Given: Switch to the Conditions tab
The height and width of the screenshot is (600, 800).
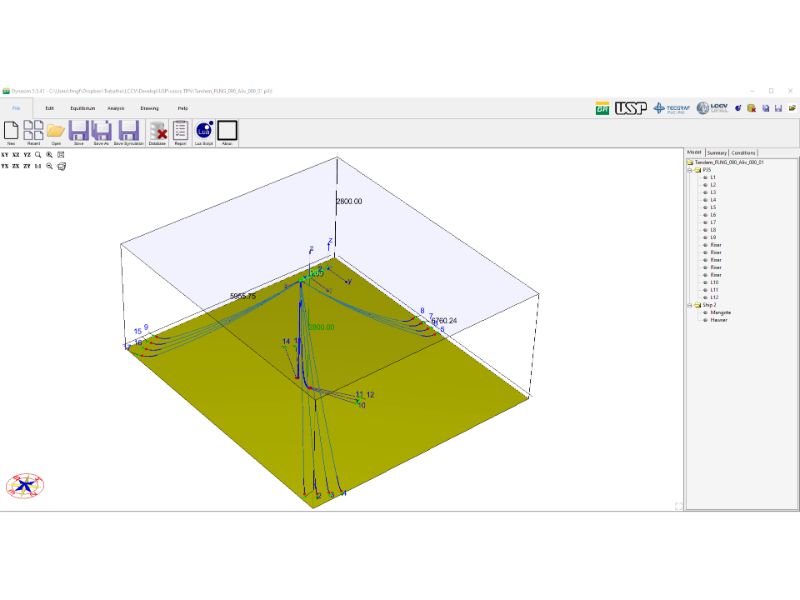Looking at the screenshot, I should pos(743,153).
